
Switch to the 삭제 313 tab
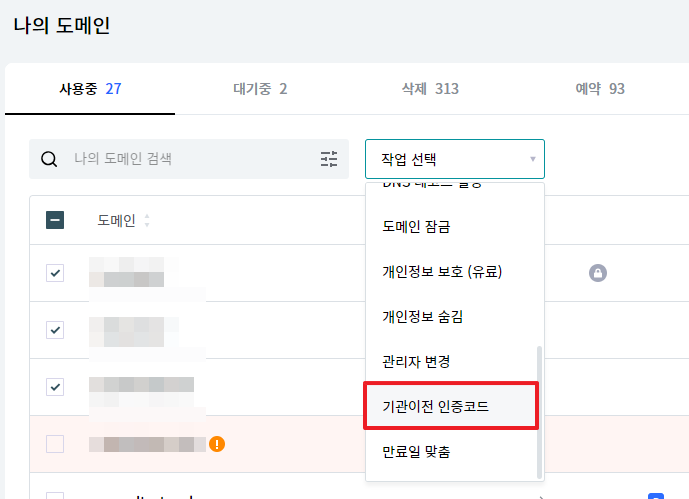pos(430,89)
